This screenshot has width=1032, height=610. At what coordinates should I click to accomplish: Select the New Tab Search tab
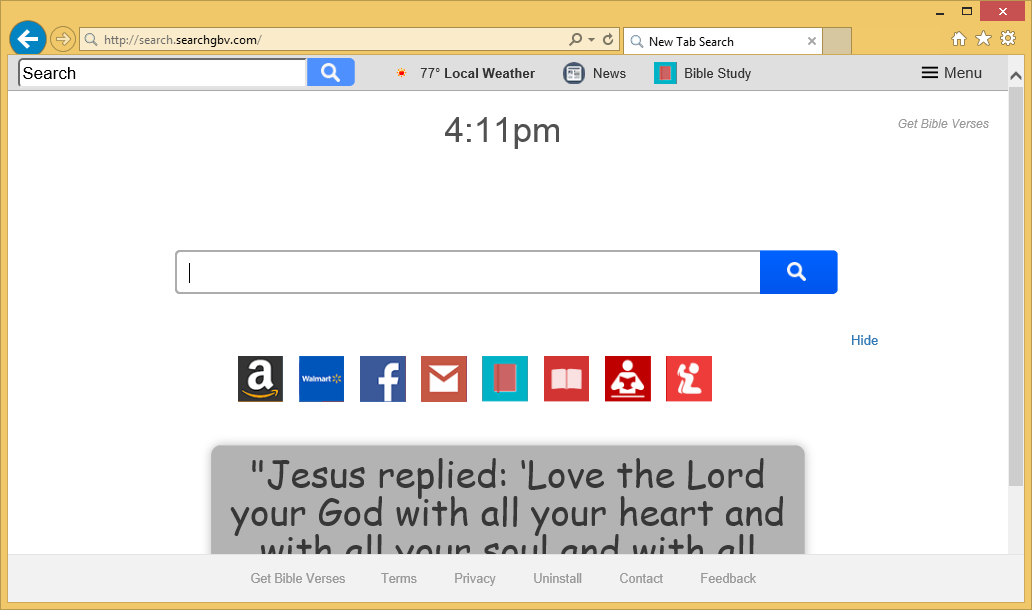(722, 41)
